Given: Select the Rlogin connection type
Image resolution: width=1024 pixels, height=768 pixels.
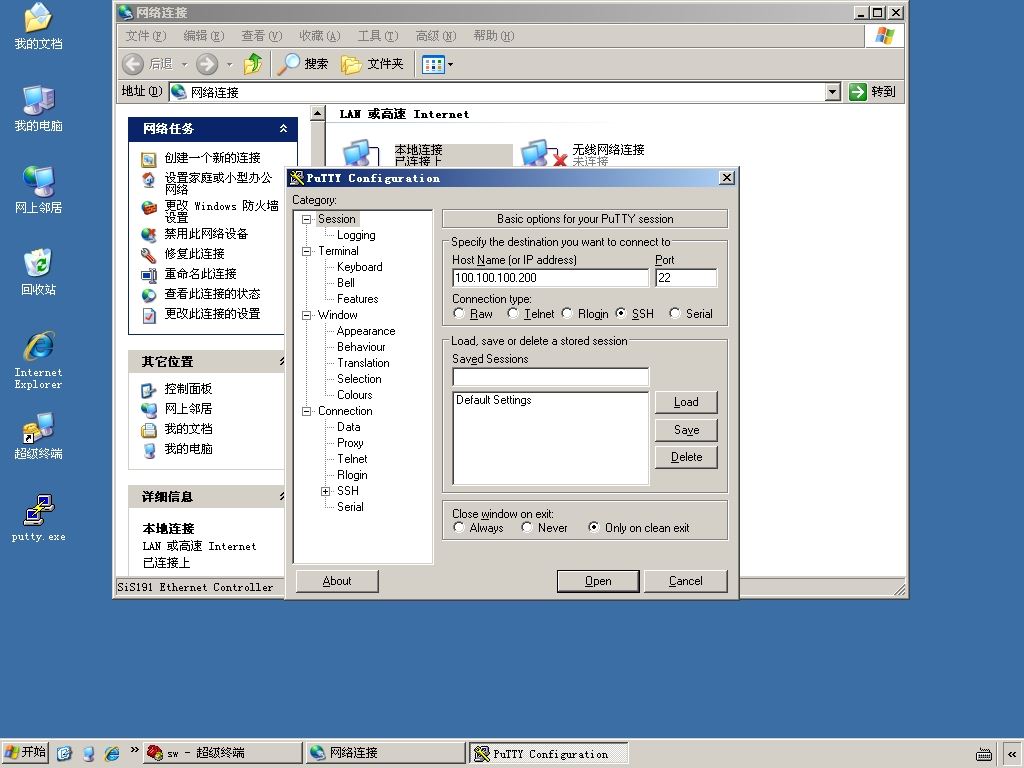Looking at the screenshot, I should pyautogui.click(x=567, y=313).
